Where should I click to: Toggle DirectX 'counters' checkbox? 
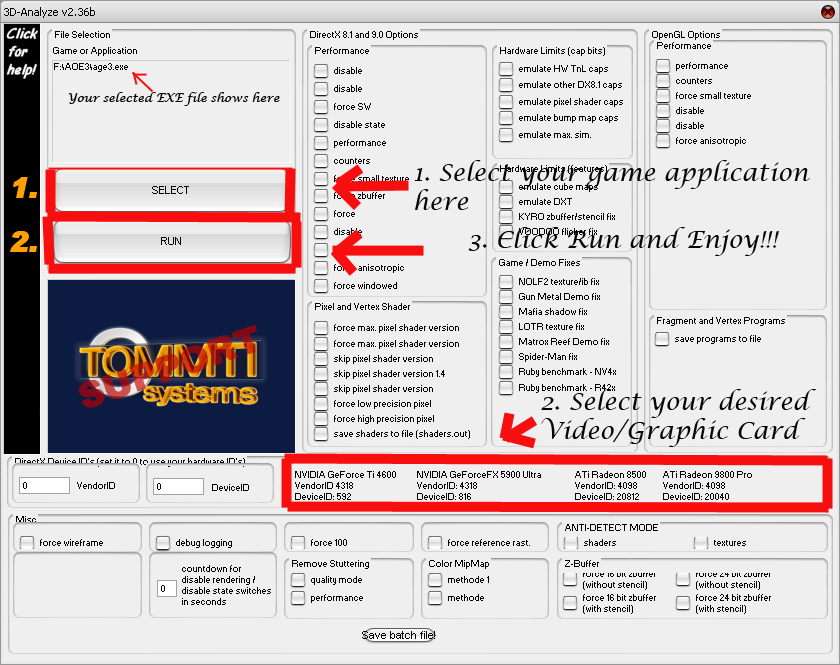[x=321, y=160]
